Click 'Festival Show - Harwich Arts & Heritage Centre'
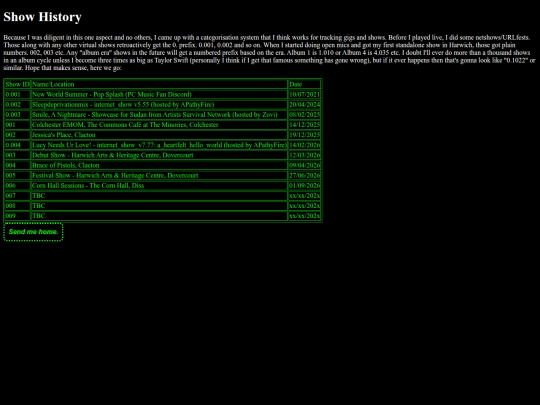540x405 pixels. 159,175
